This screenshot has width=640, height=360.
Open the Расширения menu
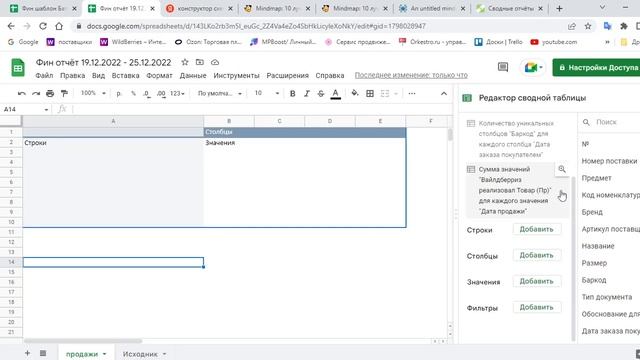(x=287, y=76)
